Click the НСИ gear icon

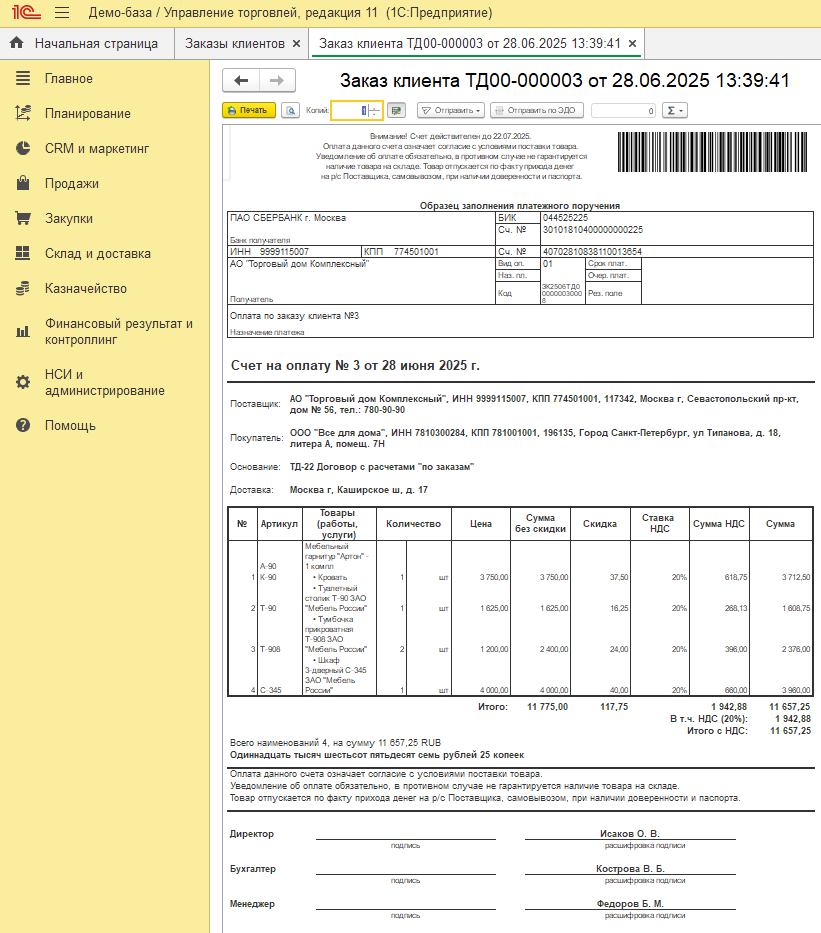23,382
